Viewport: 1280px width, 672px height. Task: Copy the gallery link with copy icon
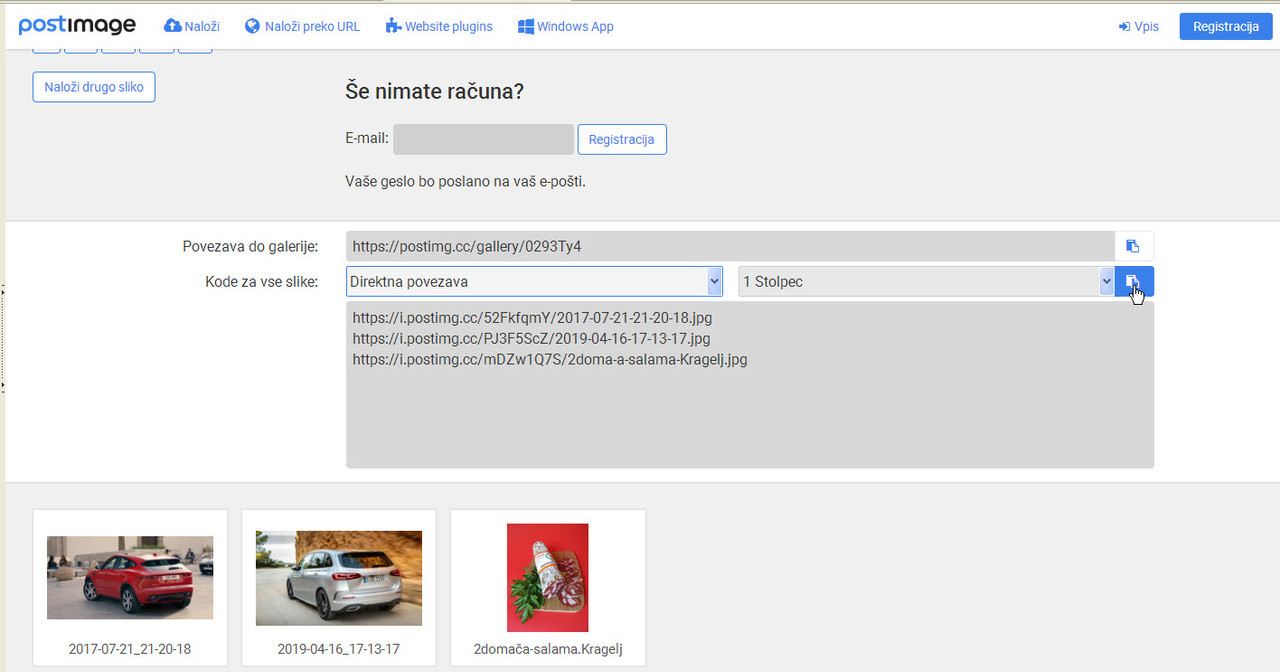1133,246
